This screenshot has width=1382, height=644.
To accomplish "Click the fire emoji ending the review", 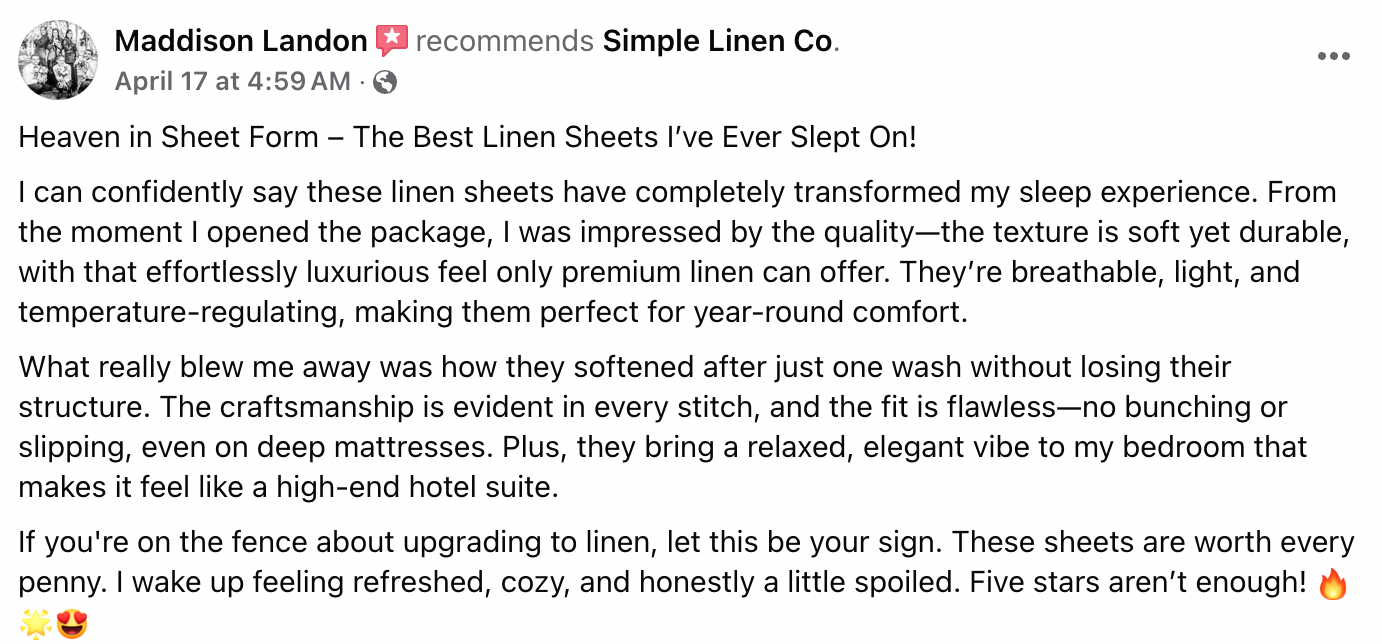I will click(x=1333, y=582).
